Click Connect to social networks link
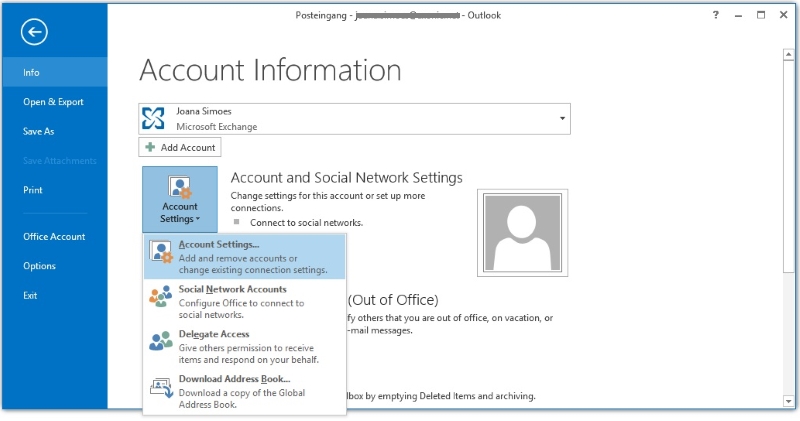 point(306,223)
